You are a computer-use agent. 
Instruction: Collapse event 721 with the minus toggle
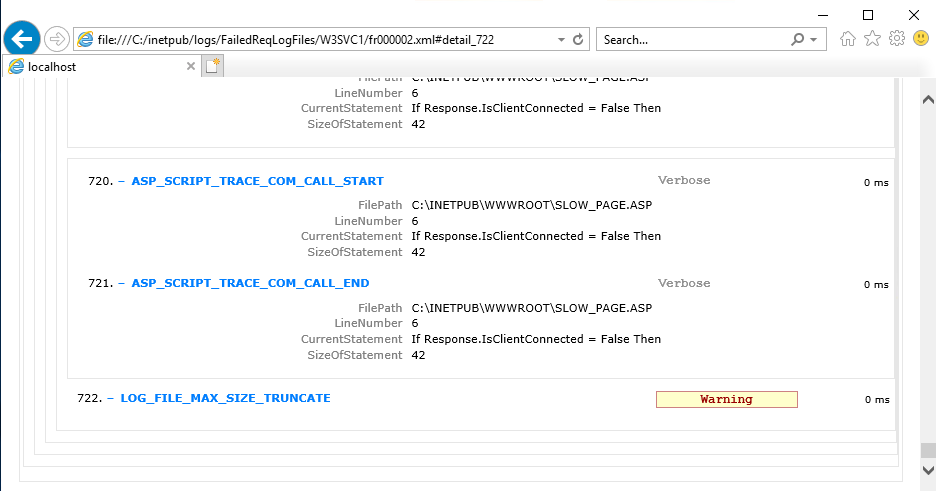coord(122,284)
